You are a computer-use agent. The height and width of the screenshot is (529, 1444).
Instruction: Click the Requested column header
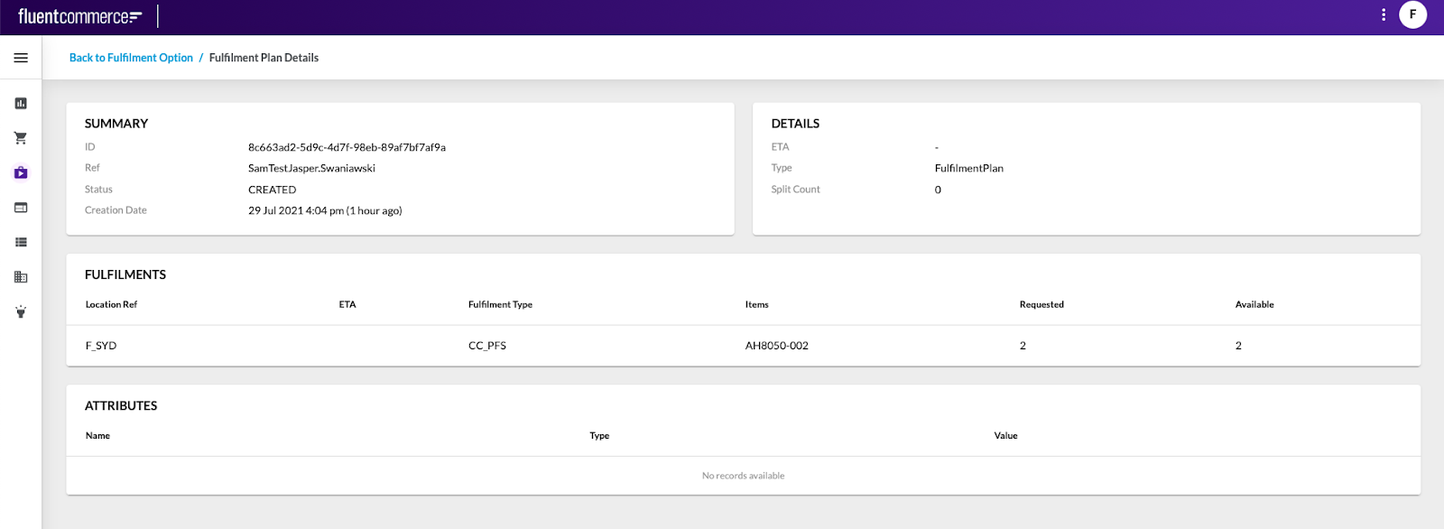(1041, 304)
